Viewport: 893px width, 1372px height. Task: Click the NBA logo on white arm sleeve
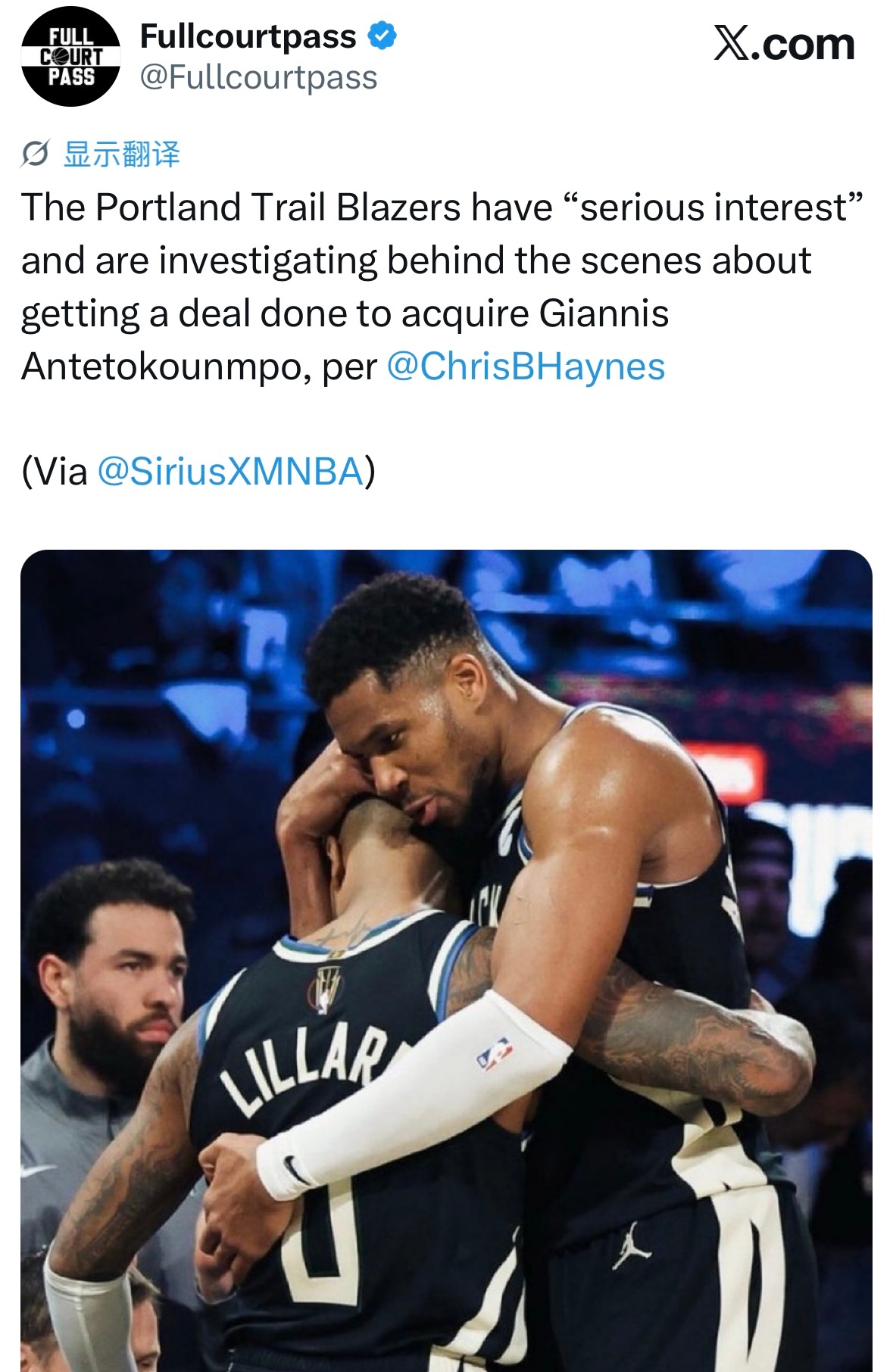[x=495, y=1054]
